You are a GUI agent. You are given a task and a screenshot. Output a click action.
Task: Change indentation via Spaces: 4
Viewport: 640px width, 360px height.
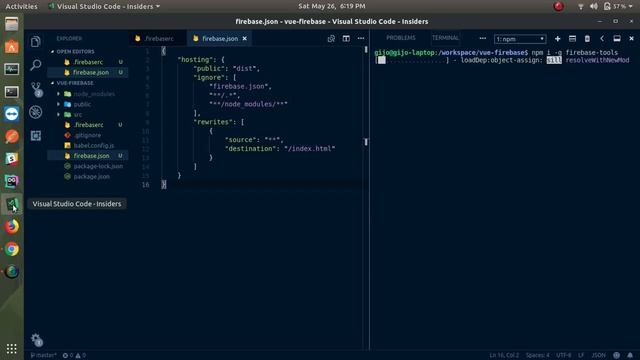click(x=538, y=355)
